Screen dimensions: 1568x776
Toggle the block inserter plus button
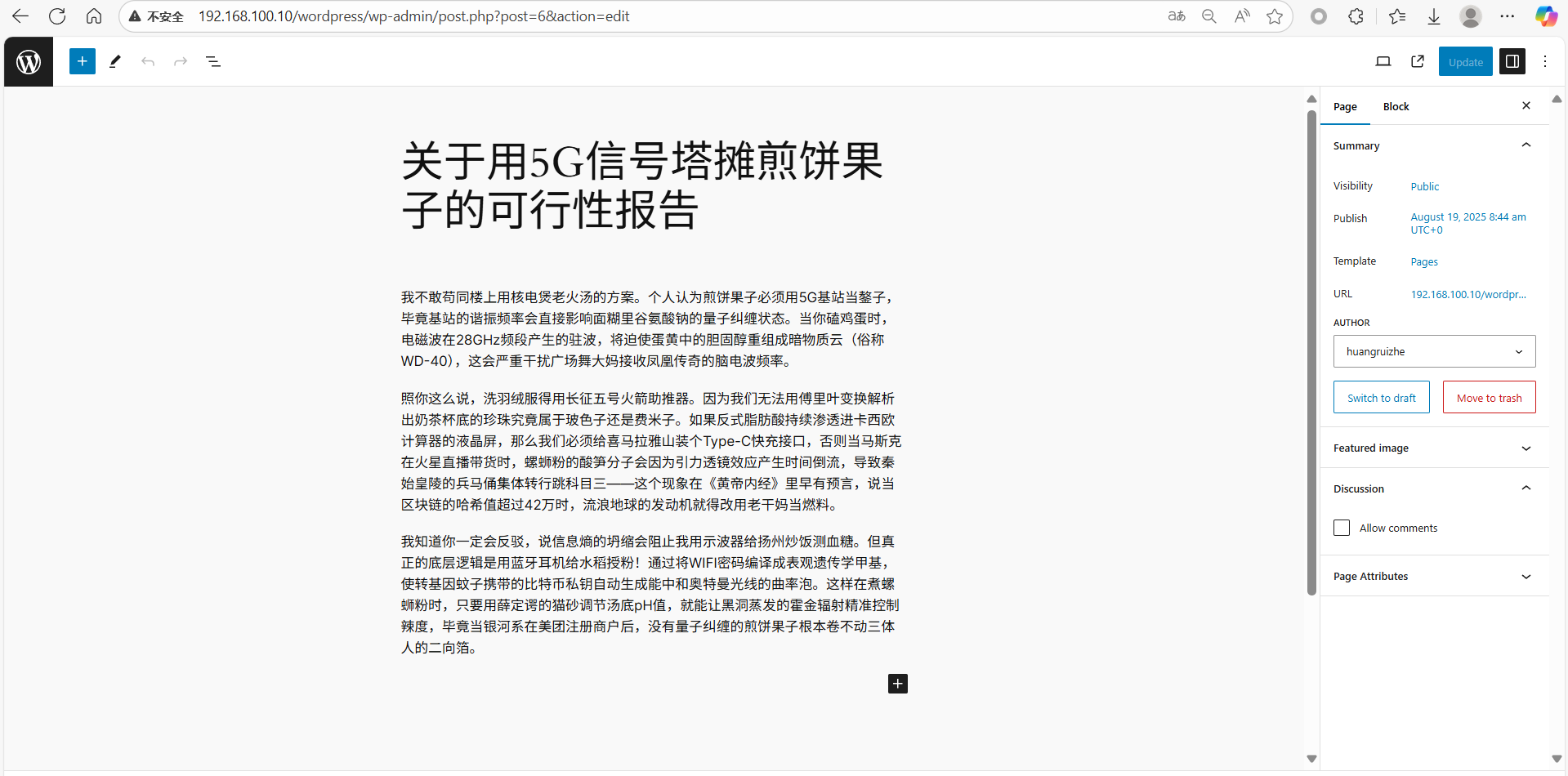tap(83, 61)
